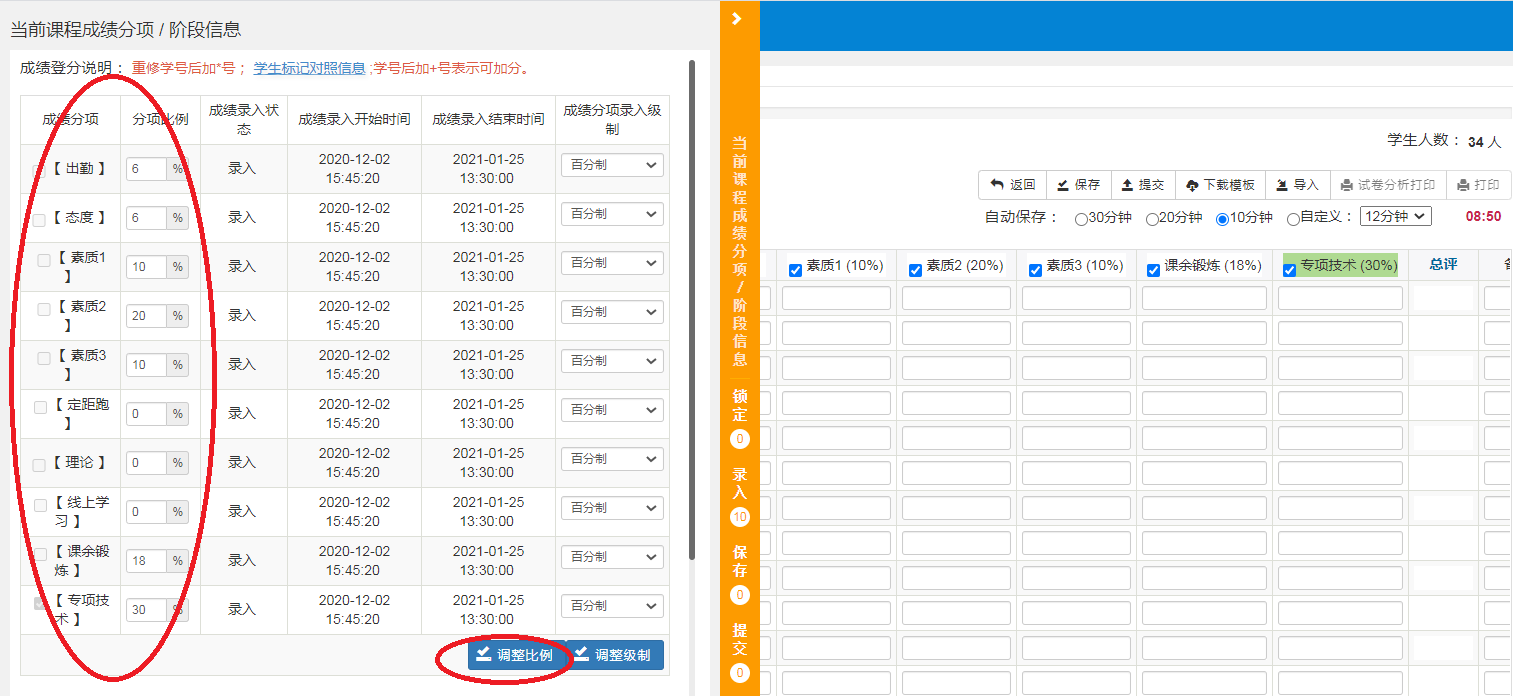Click the 试卷分析打印 print button
Viewport: 1513px width, 696px height.
pyautogui.click(x=1388, y=185)
